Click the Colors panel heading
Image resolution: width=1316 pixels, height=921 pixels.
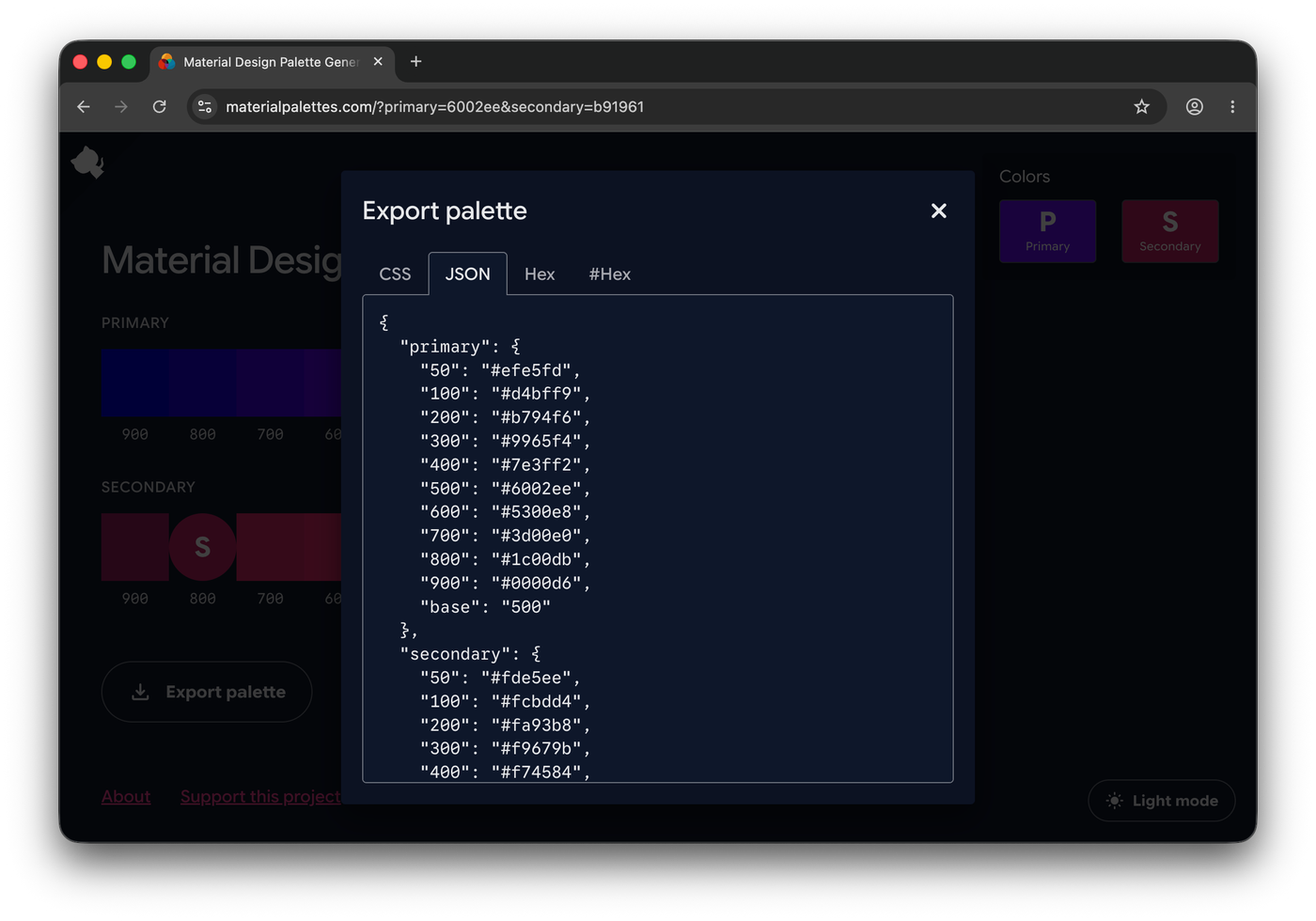click(x=1025, y=177)
